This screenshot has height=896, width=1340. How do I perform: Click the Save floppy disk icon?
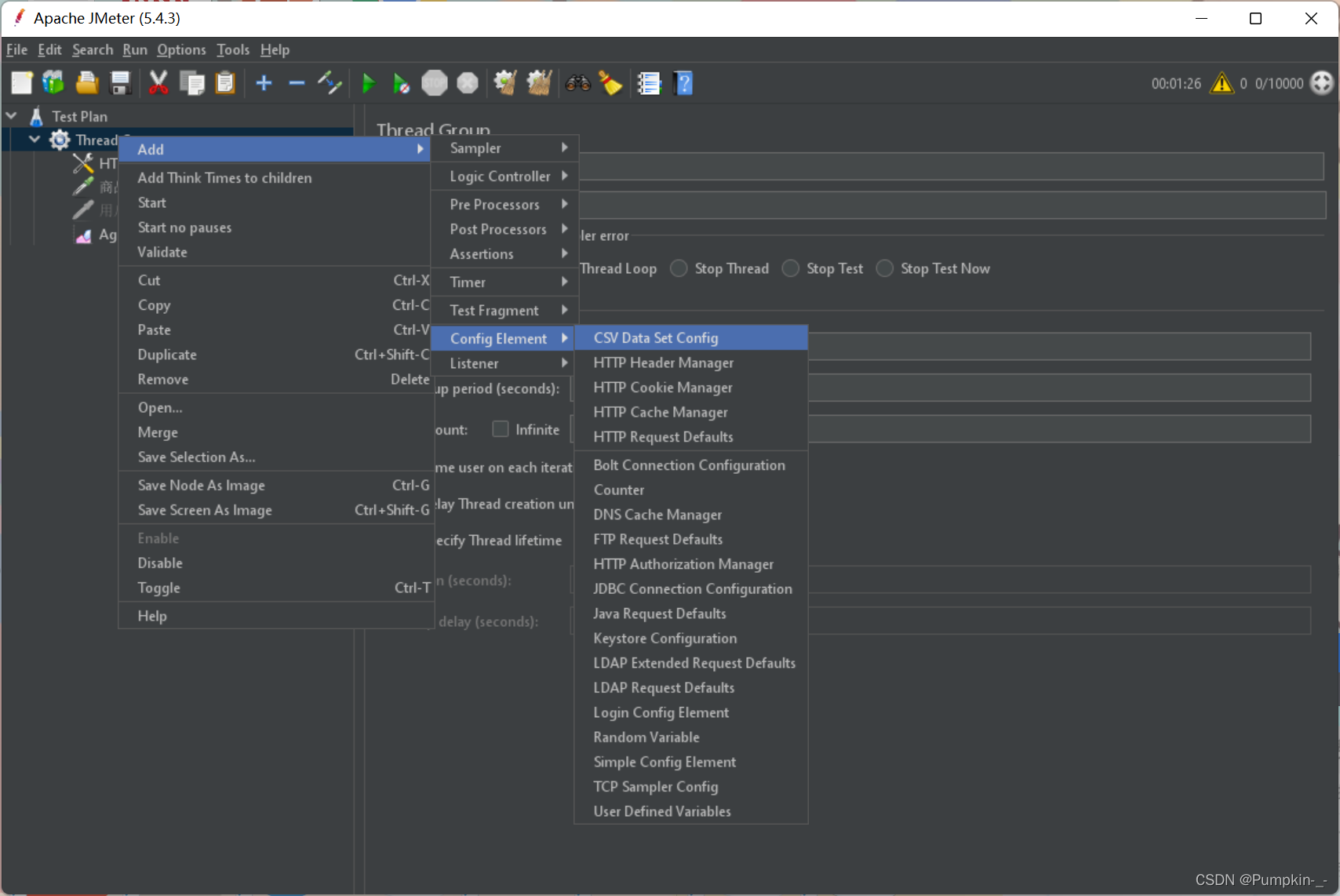coord(120,82)
